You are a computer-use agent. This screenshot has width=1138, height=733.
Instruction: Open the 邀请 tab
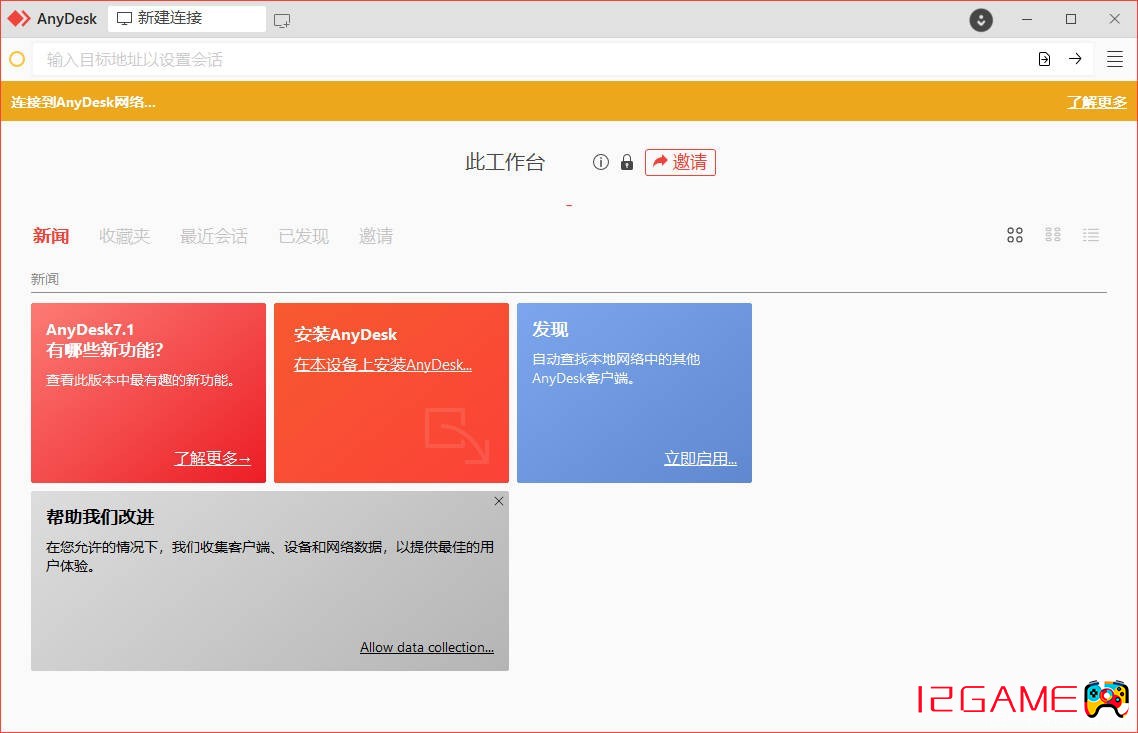(376, 236)
